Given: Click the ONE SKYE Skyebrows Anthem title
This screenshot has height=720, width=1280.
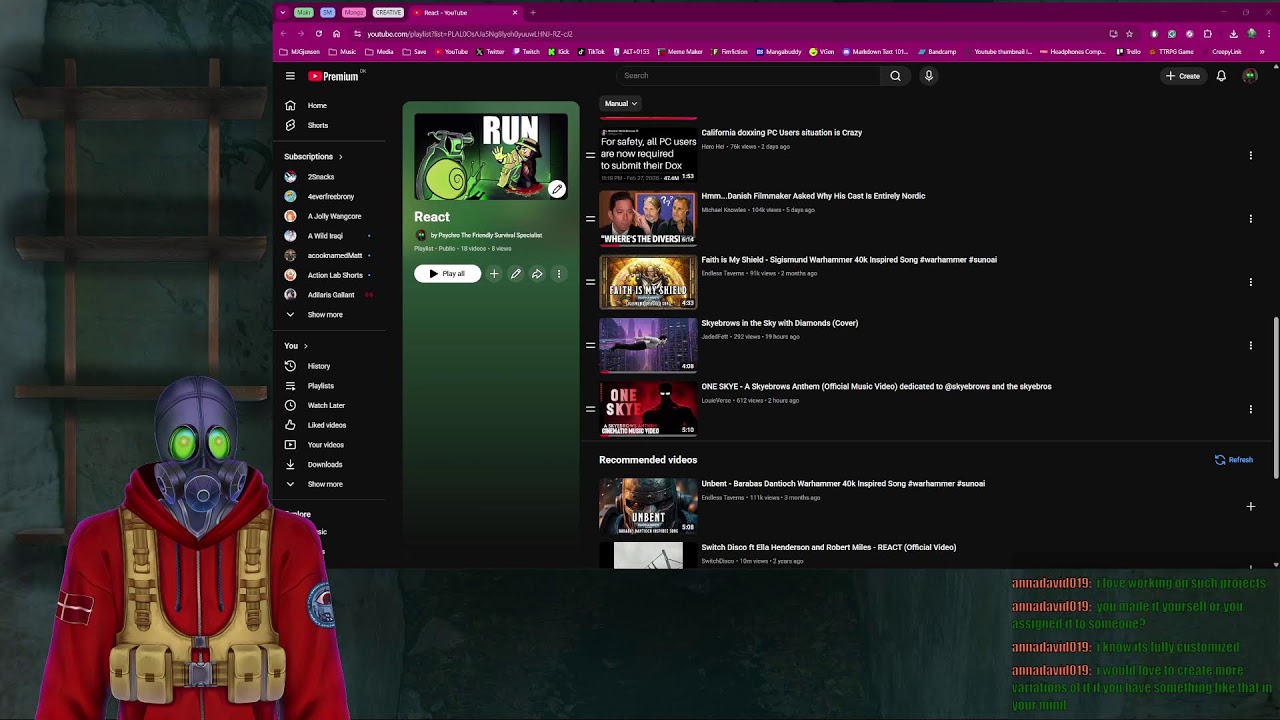Looking at the screenshot, I should pyautogui.click(x=876, y=386).
